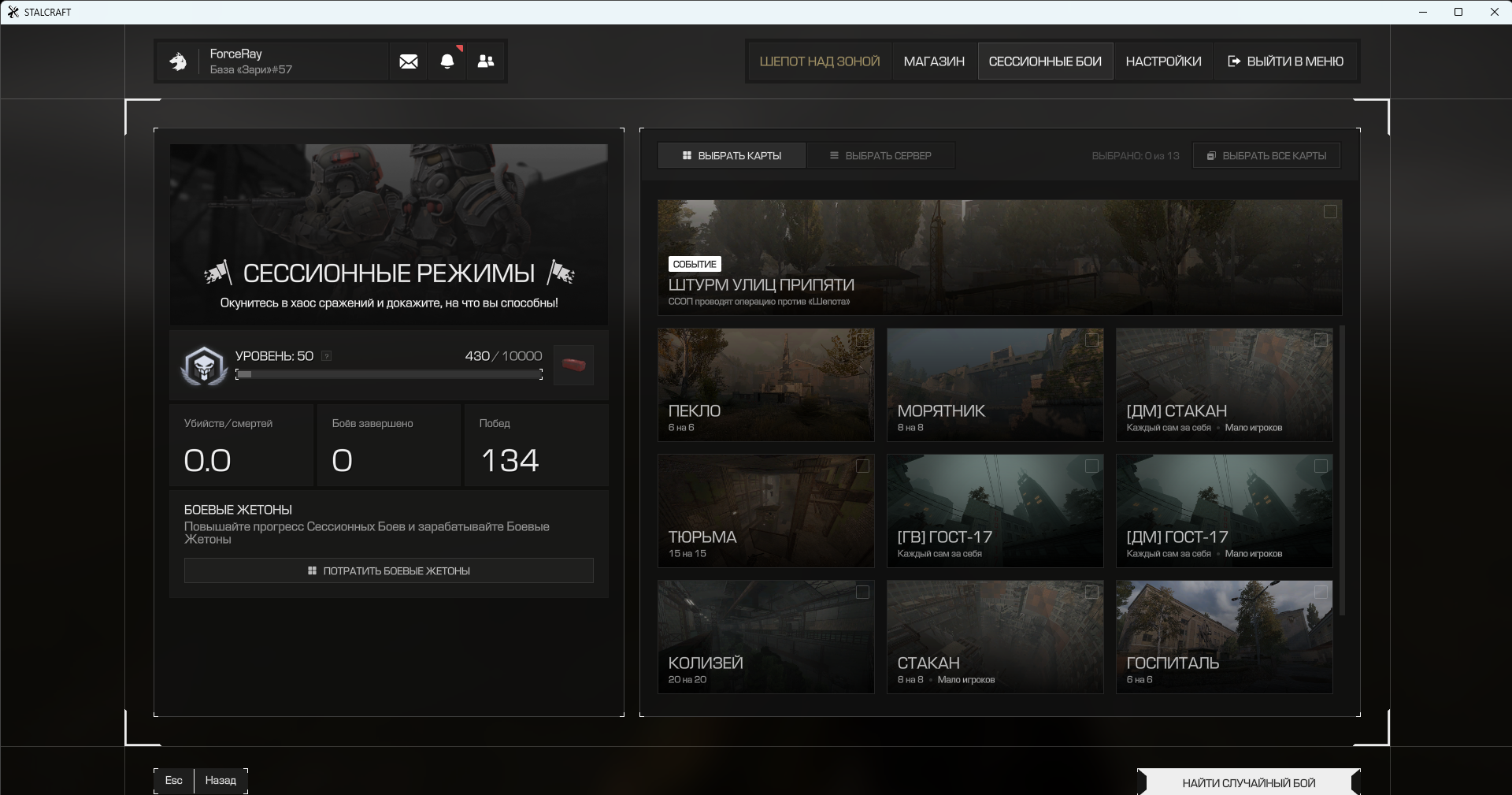
Task: Select the Штурм улиц Припяти event banner
Action: 1000,257
